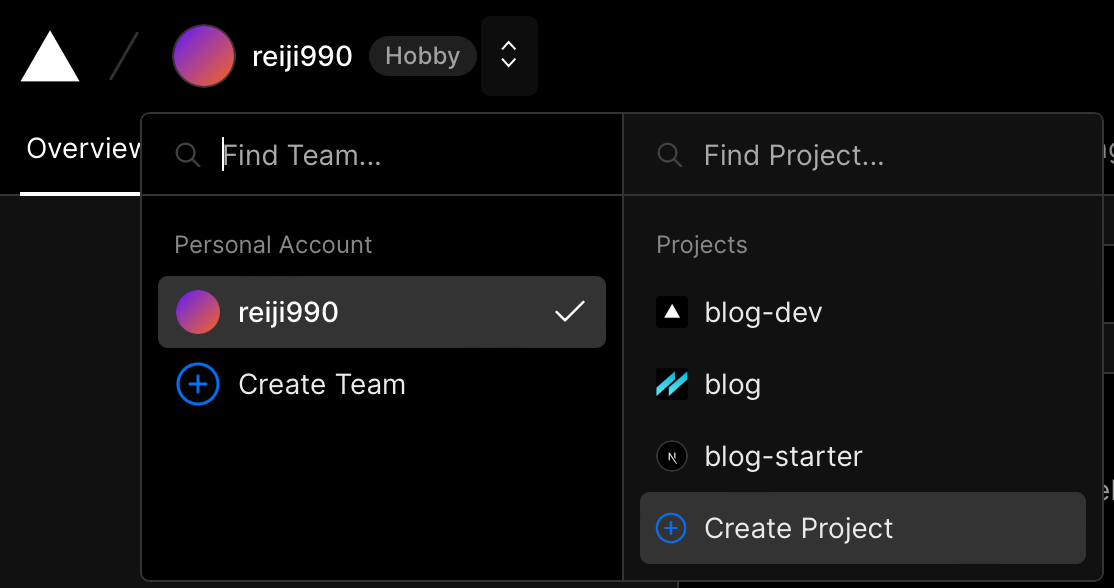Open the blog project
The height and width of the screenshot is (588, 1114).
(862, 384)
